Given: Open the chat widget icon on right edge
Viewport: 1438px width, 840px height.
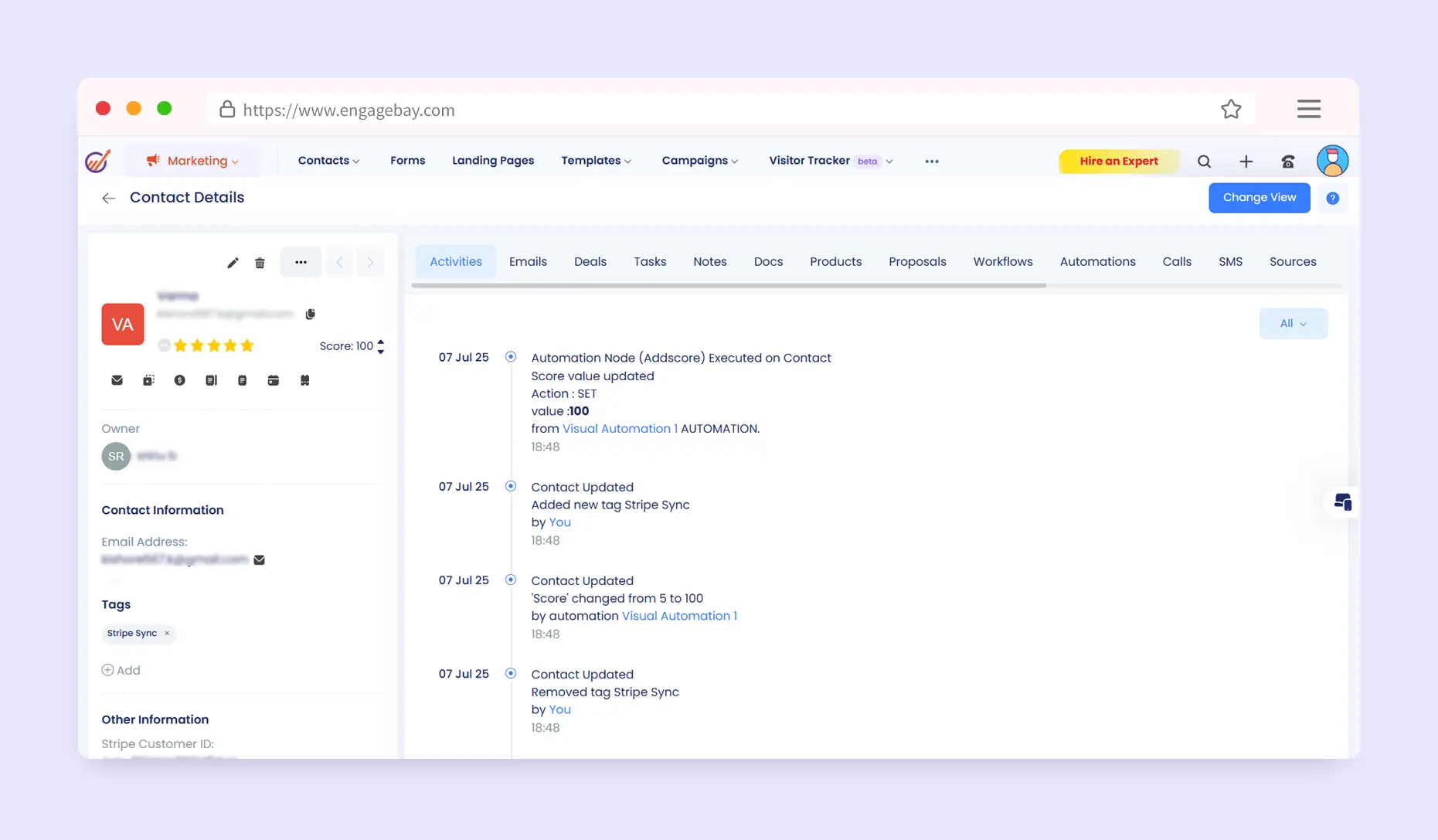Looking at the screenshot, I should [x=1342, y=502].
